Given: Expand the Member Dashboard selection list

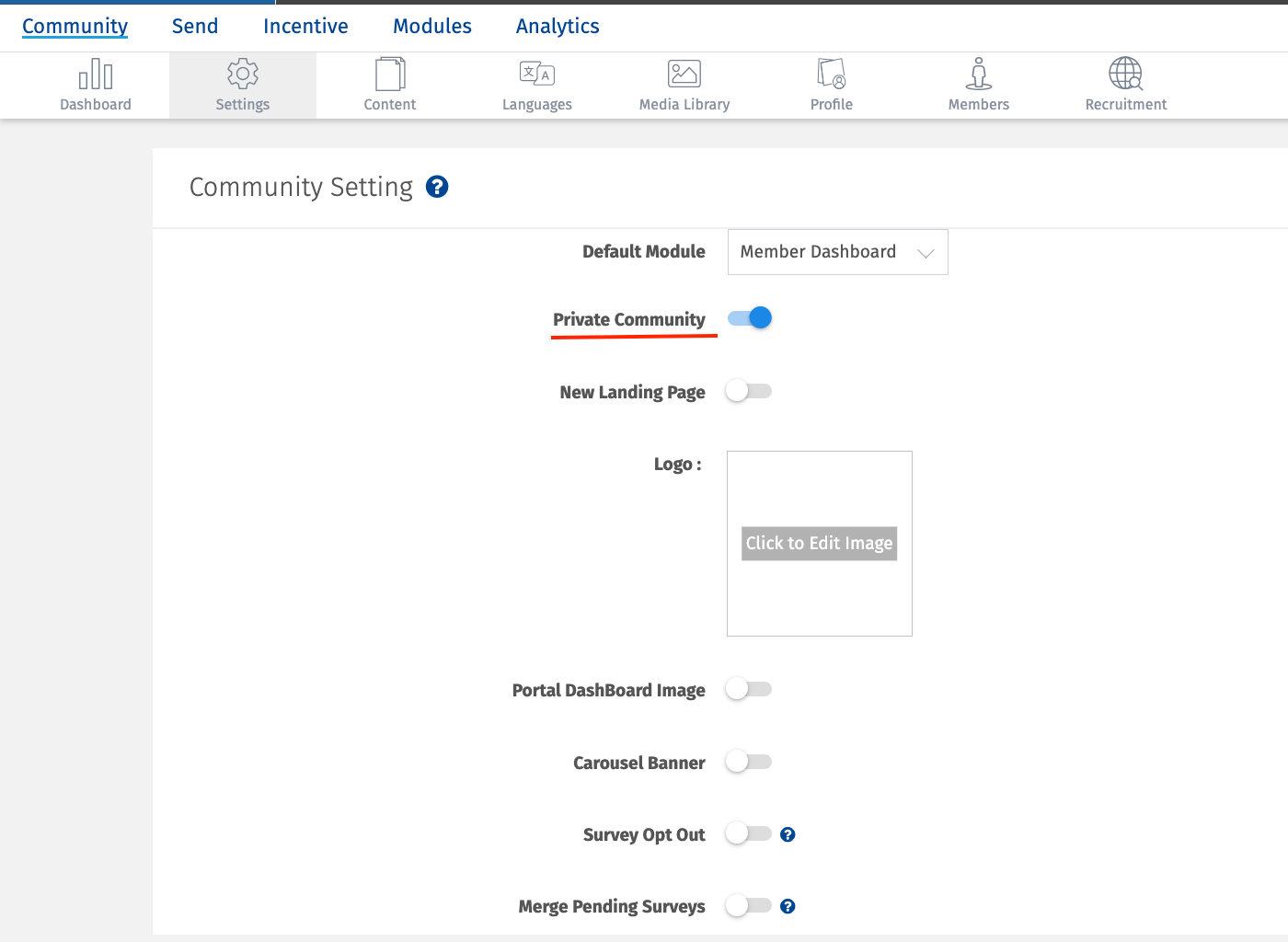Looking at the screenshot, I should pos(837,252).
